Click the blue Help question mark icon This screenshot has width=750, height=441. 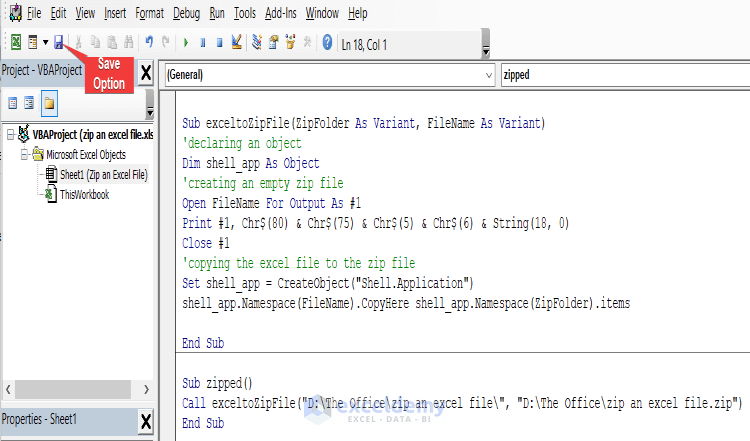click(x=327, y=43)
